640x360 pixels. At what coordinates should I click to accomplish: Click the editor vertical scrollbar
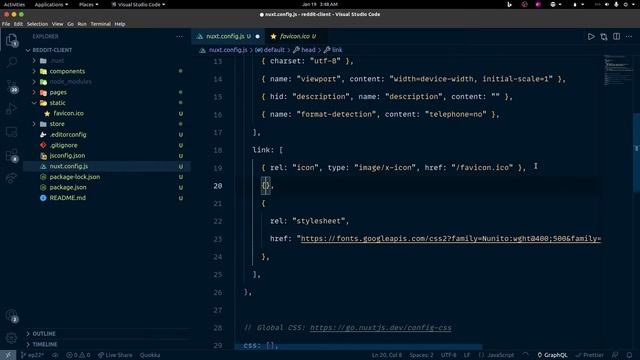[636, 153]
